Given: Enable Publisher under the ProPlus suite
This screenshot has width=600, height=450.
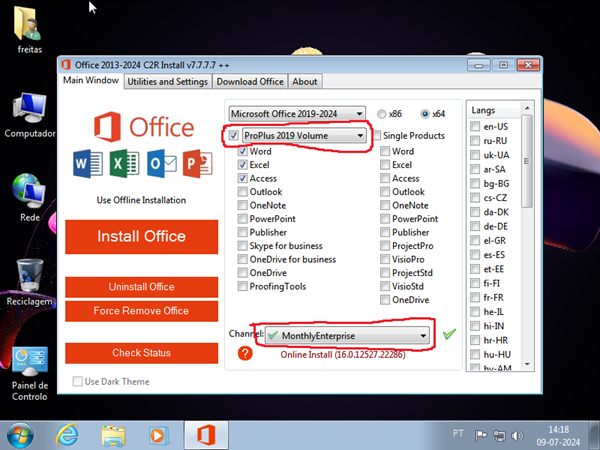Looking at the screenshot, I should tap(242, 232).
